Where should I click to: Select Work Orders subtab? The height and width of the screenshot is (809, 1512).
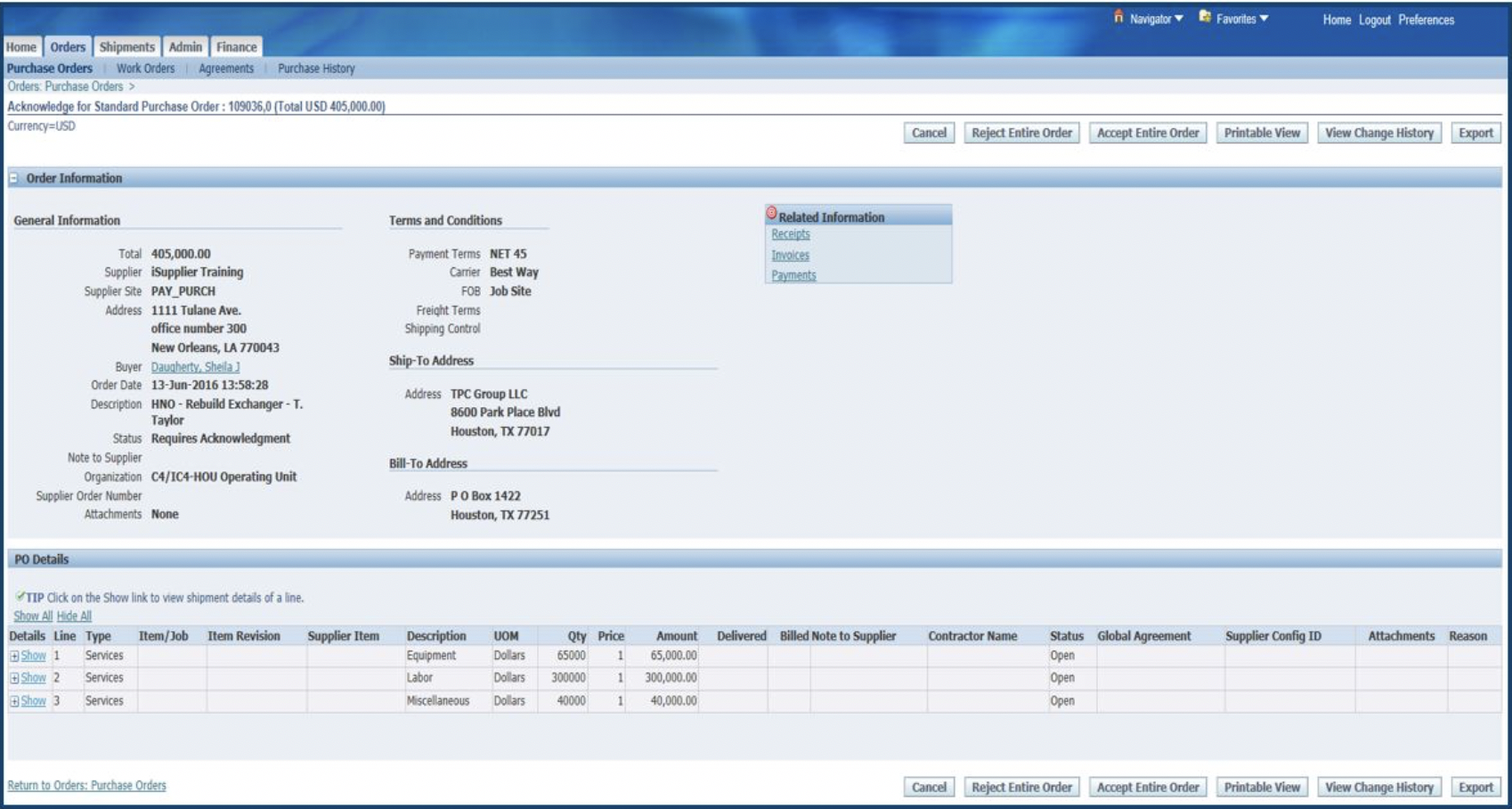tap(145, 69)
